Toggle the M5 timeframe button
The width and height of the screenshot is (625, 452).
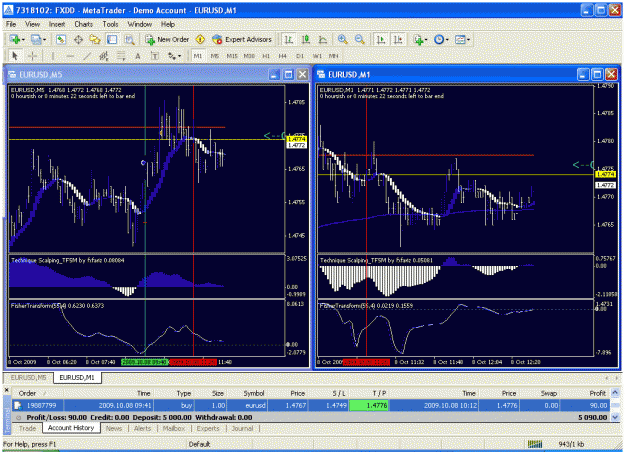214,56
